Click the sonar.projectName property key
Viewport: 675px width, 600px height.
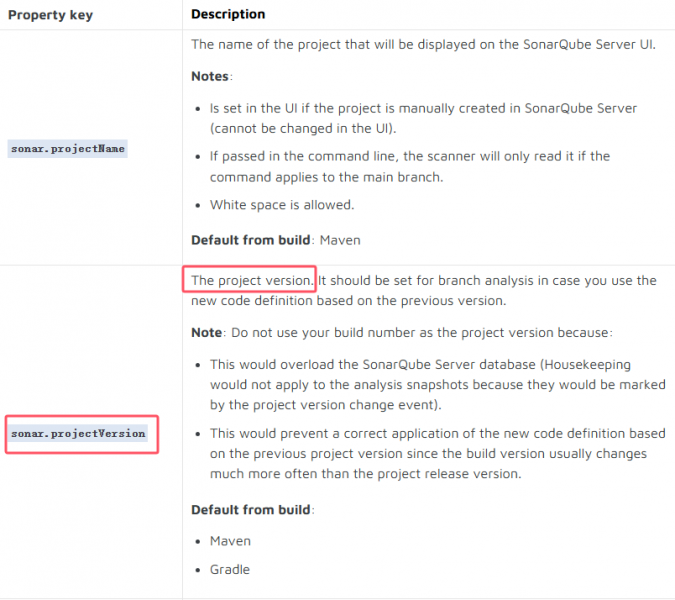[68, 148]
